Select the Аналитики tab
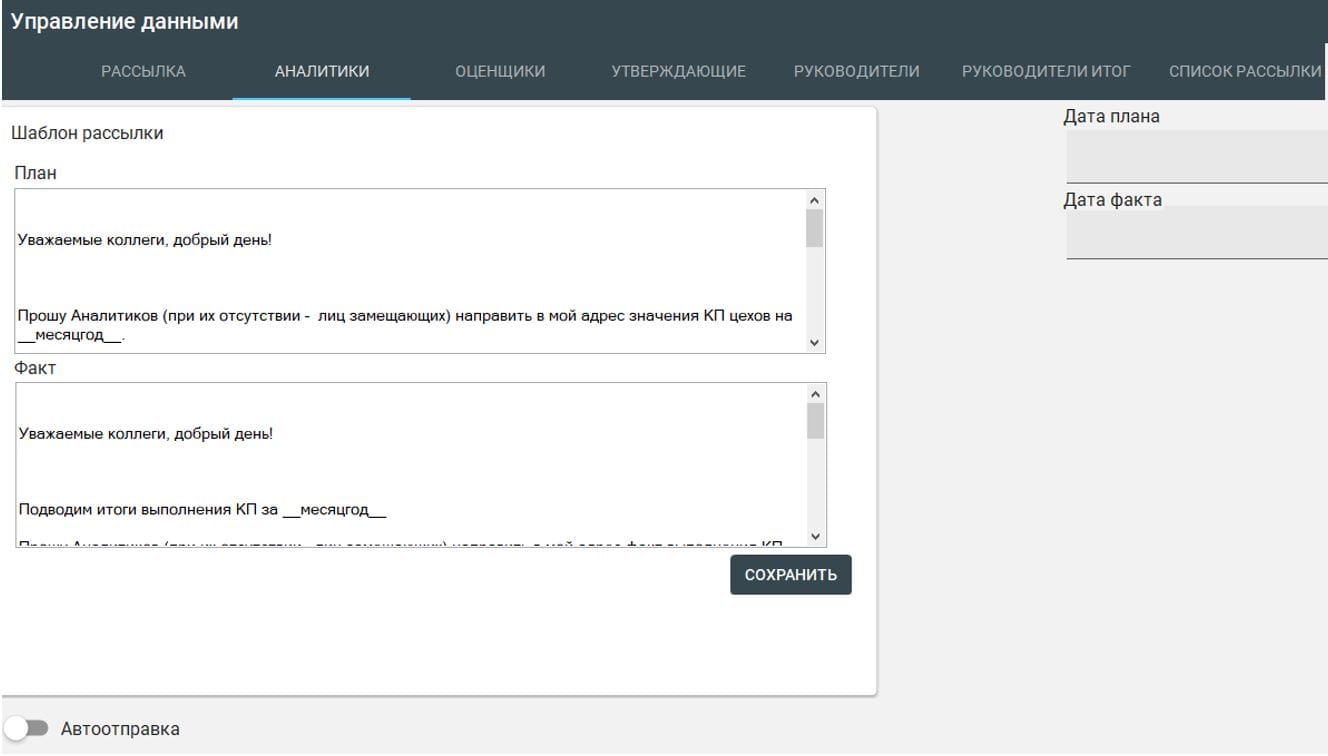The height and width of the screenshot is (756, 1328). [321, 71]
